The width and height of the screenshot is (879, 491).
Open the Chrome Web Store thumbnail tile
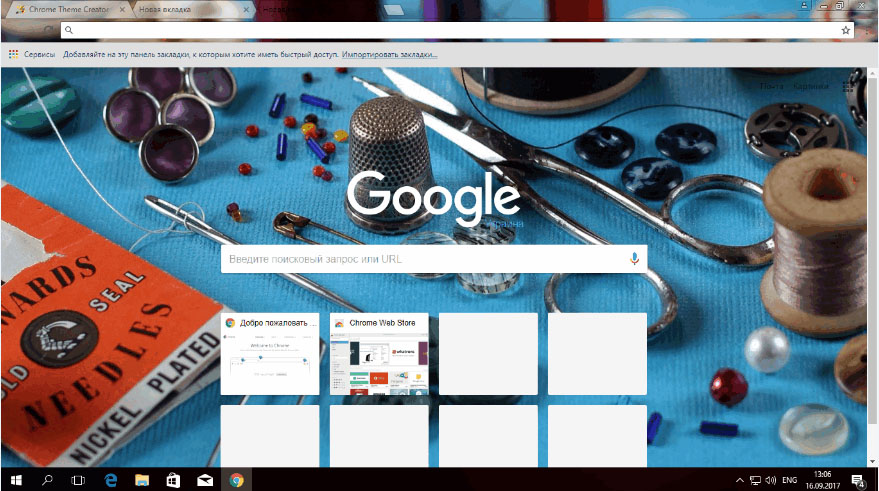pyautogui.click(x=379, y=354)
